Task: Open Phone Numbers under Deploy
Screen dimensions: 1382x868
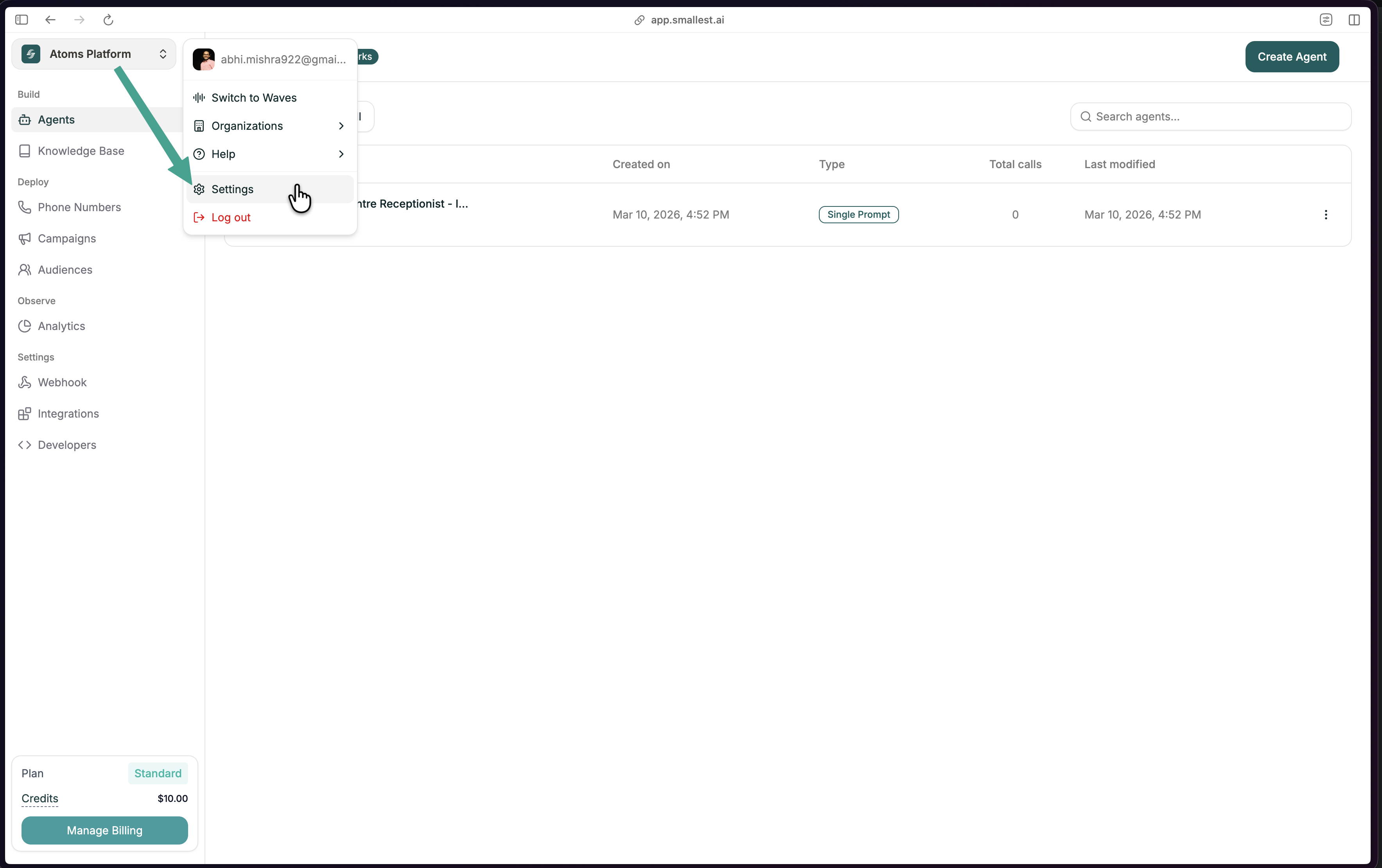Action: (x=79, y=206)
